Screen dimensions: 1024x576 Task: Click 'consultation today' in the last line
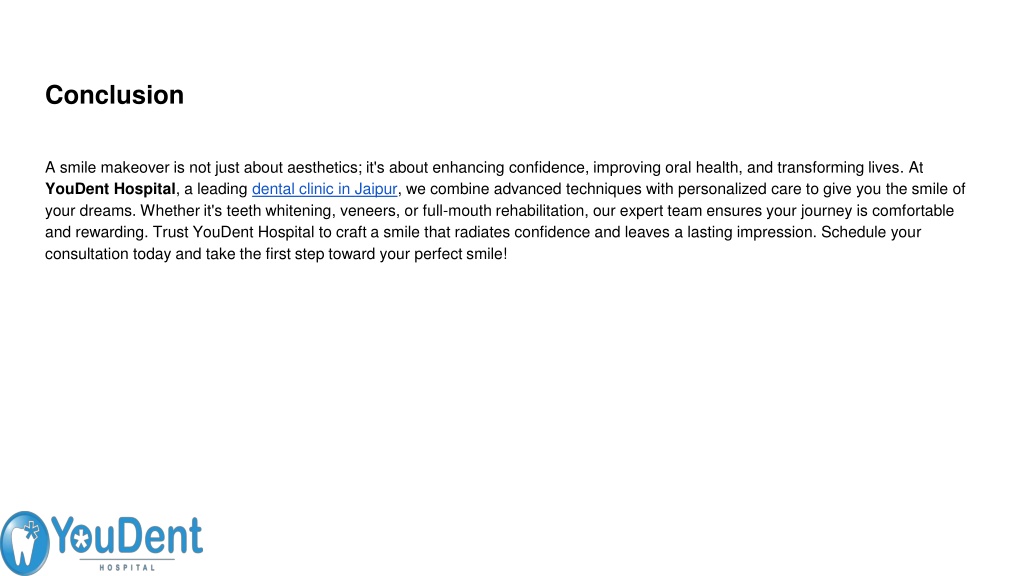[x=108, y=254]
